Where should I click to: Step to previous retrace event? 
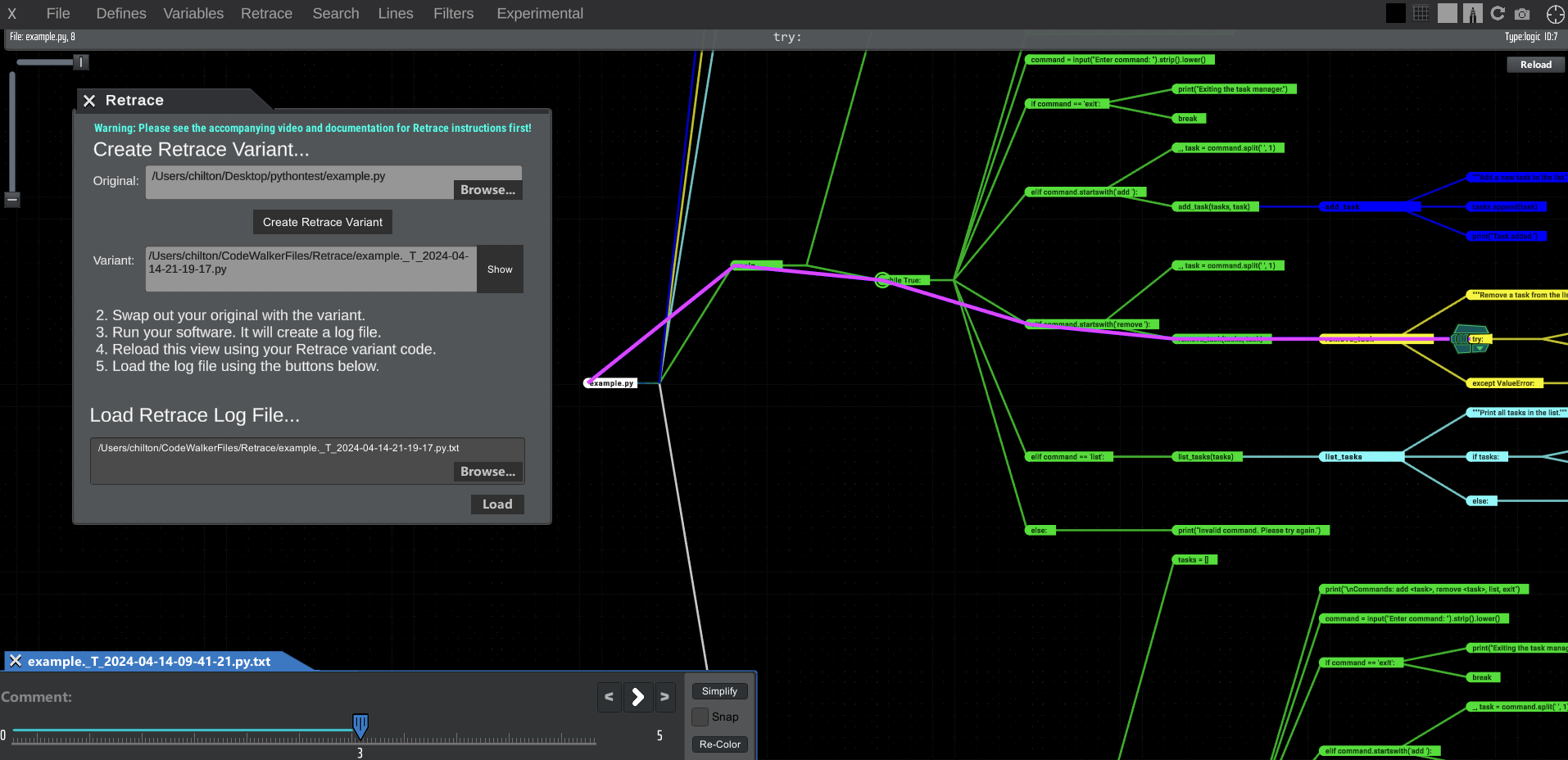pos(609,697)
